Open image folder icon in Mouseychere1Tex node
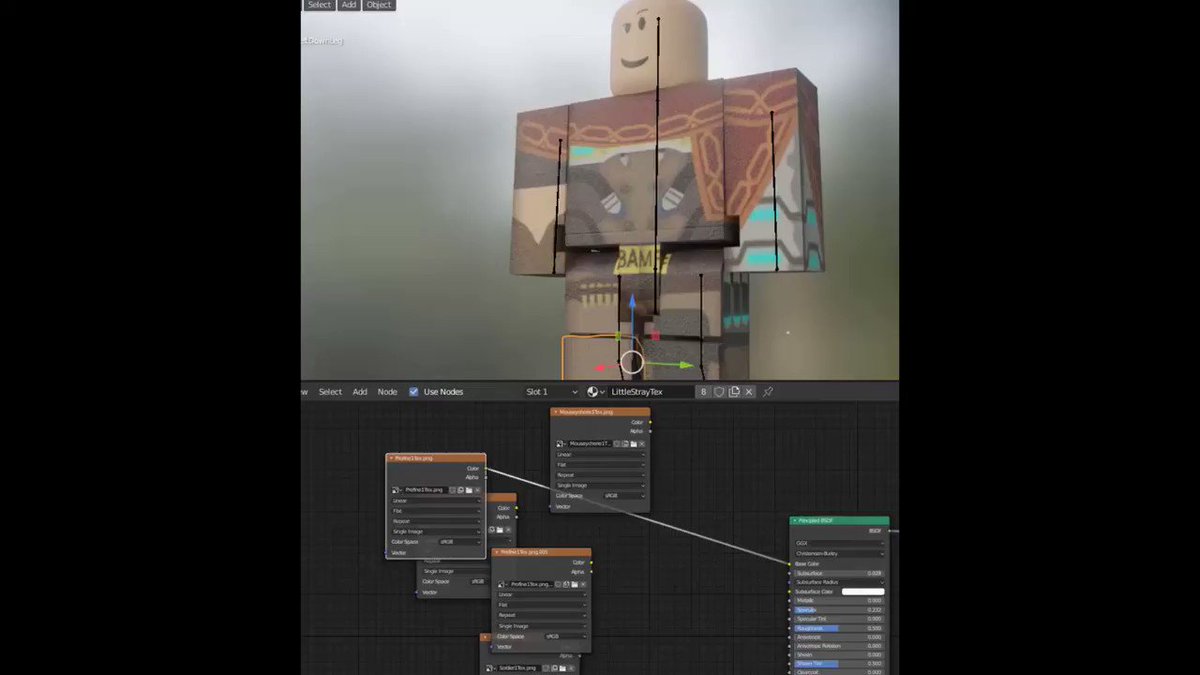Screen dimensions: 1200x675 coord(634,444)
